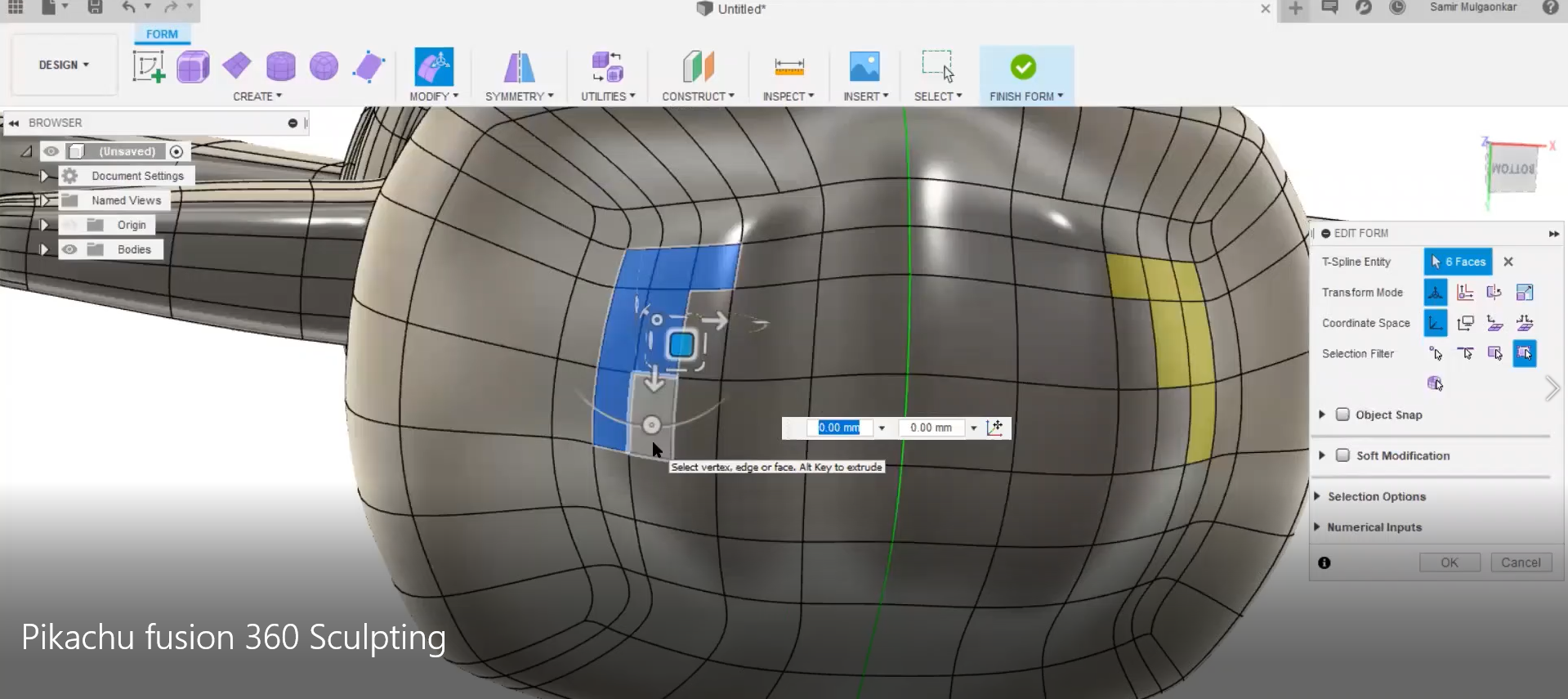1568x699 pixels.
Task: Expand the Document Settings tree node
Action: point(44,176)
